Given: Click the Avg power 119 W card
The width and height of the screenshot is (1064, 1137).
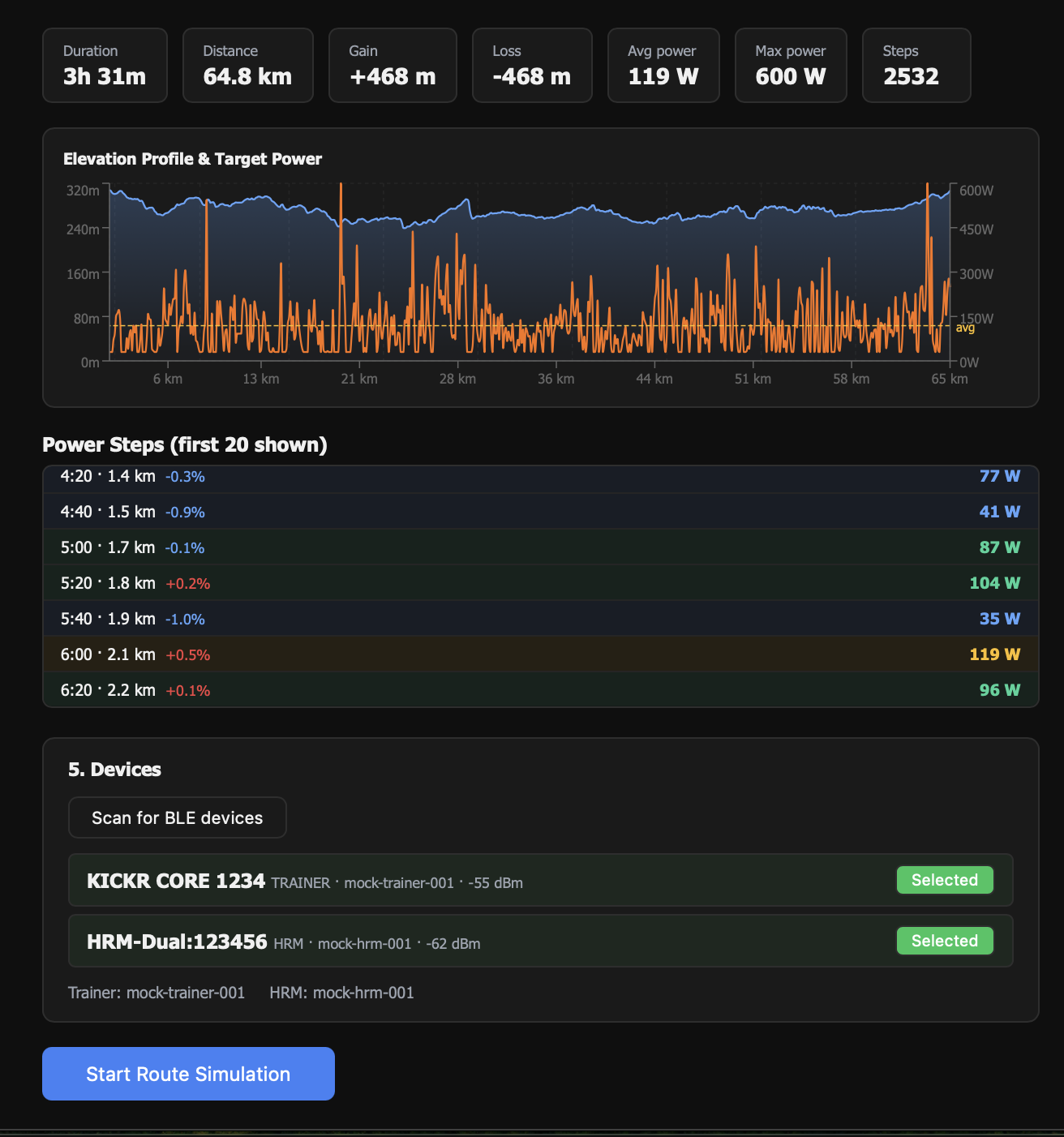Looking at the screenshot, I should click(663, 66).
